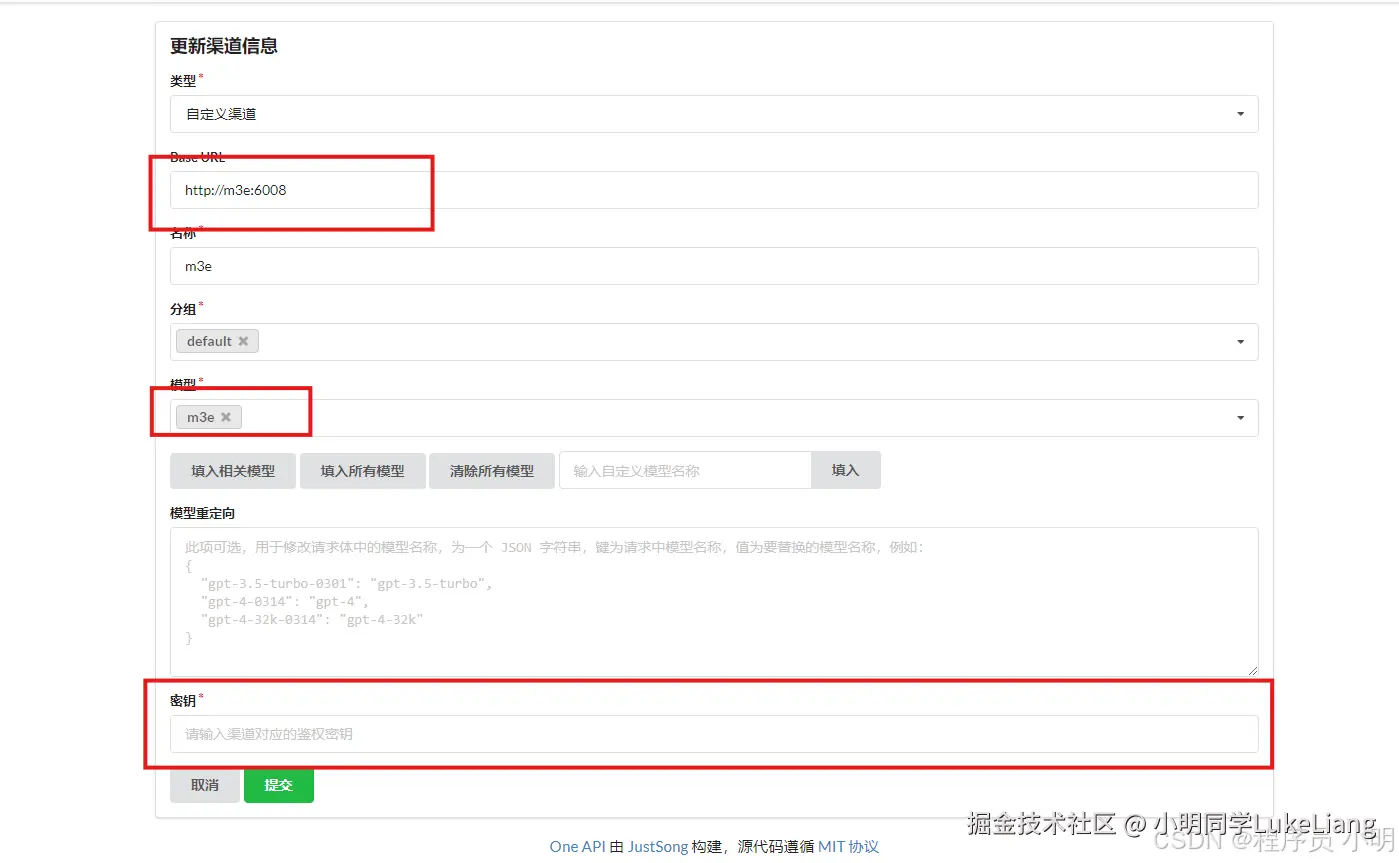The height and width of the screenshot is (863, 1399).
Task: Submit the form with 提交 button
Action: [x=278, y=785]
